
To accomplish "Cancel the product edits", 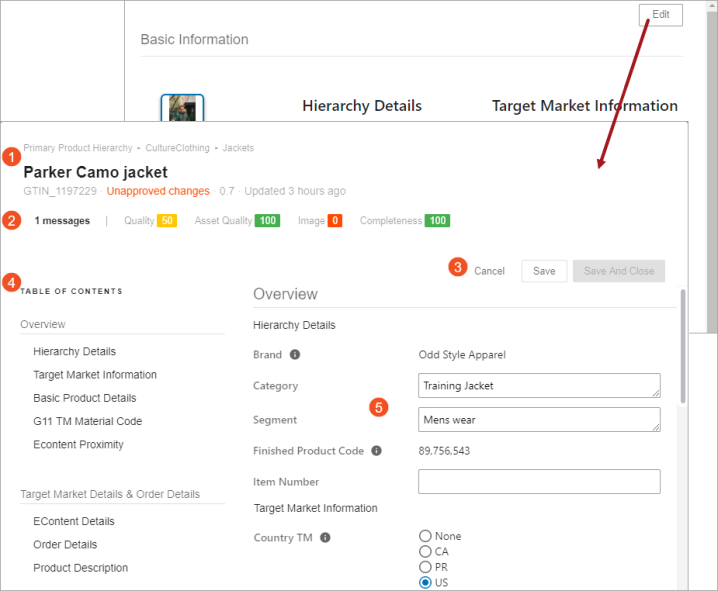I will [x=489, y=271].
